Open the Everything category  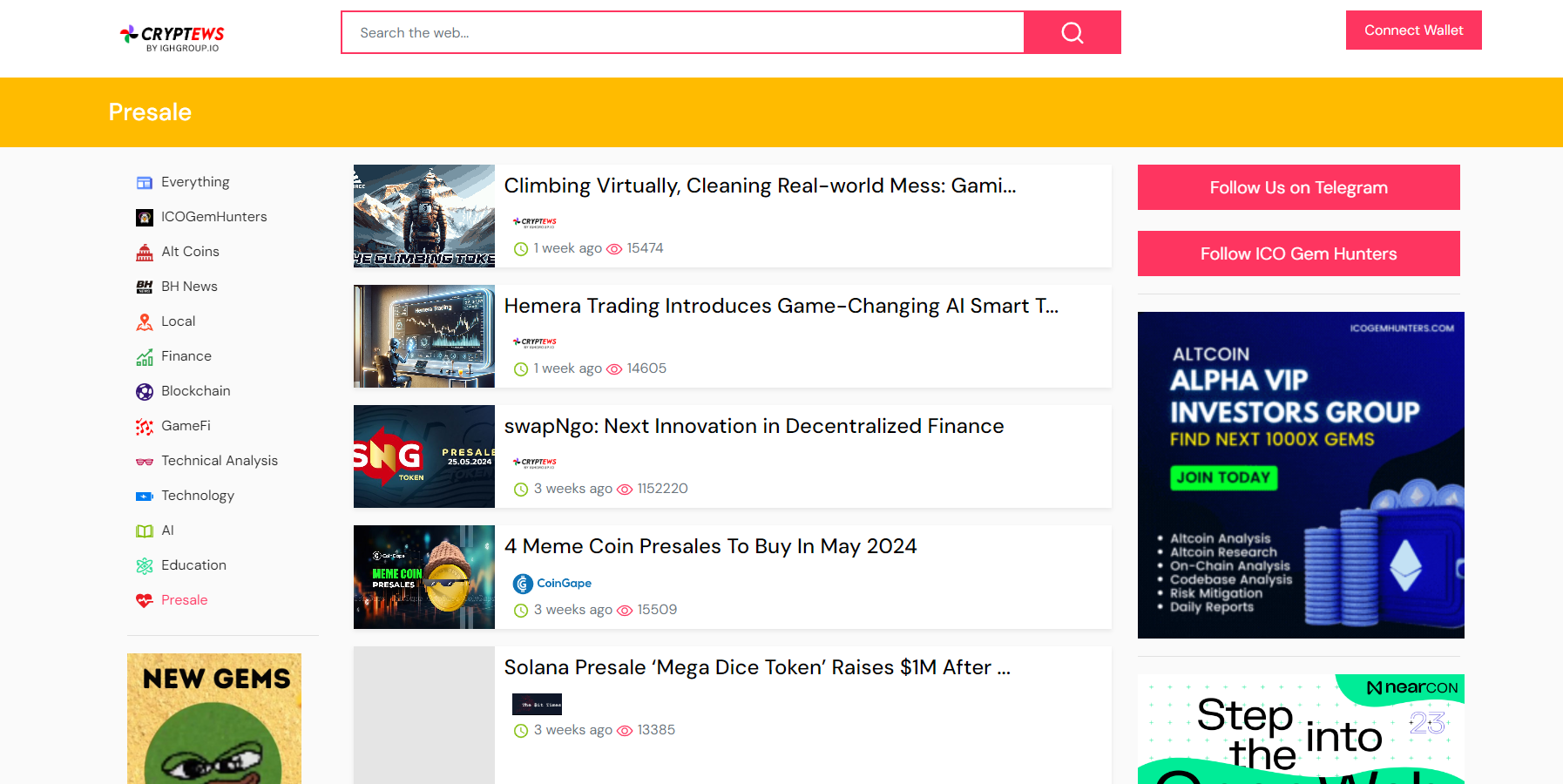pos(195,182)
